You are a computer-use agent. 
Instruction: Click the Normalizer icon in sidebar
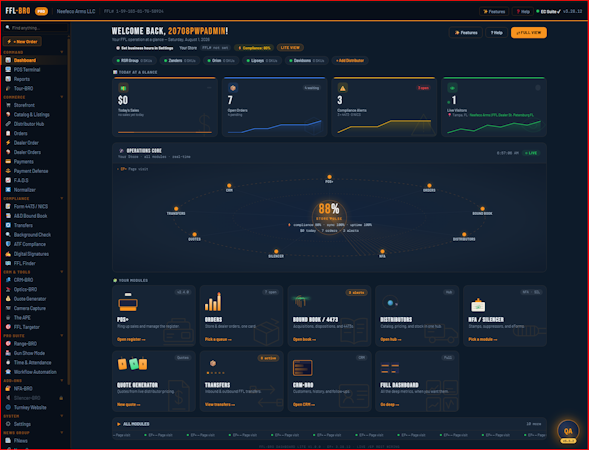coord(8,190)
